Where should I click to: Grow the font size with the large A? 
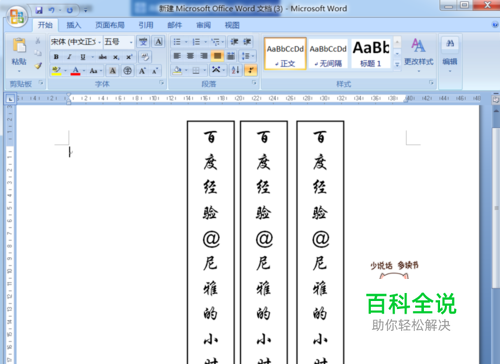(142, 70)
